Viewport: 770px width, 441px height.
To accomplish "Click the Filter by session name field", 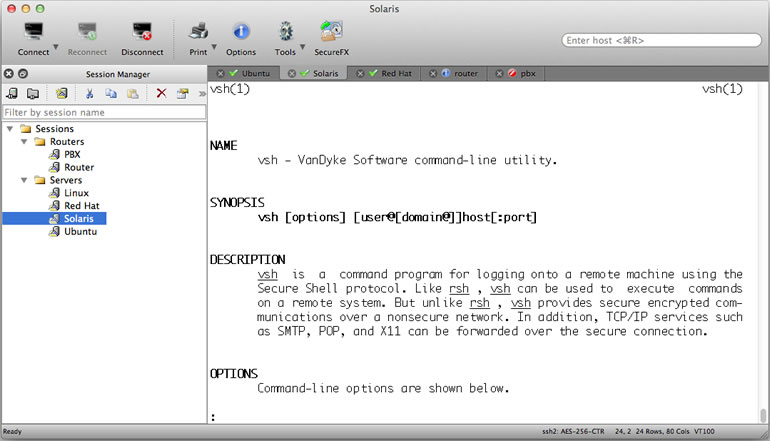I will click(x=102, y=112).
